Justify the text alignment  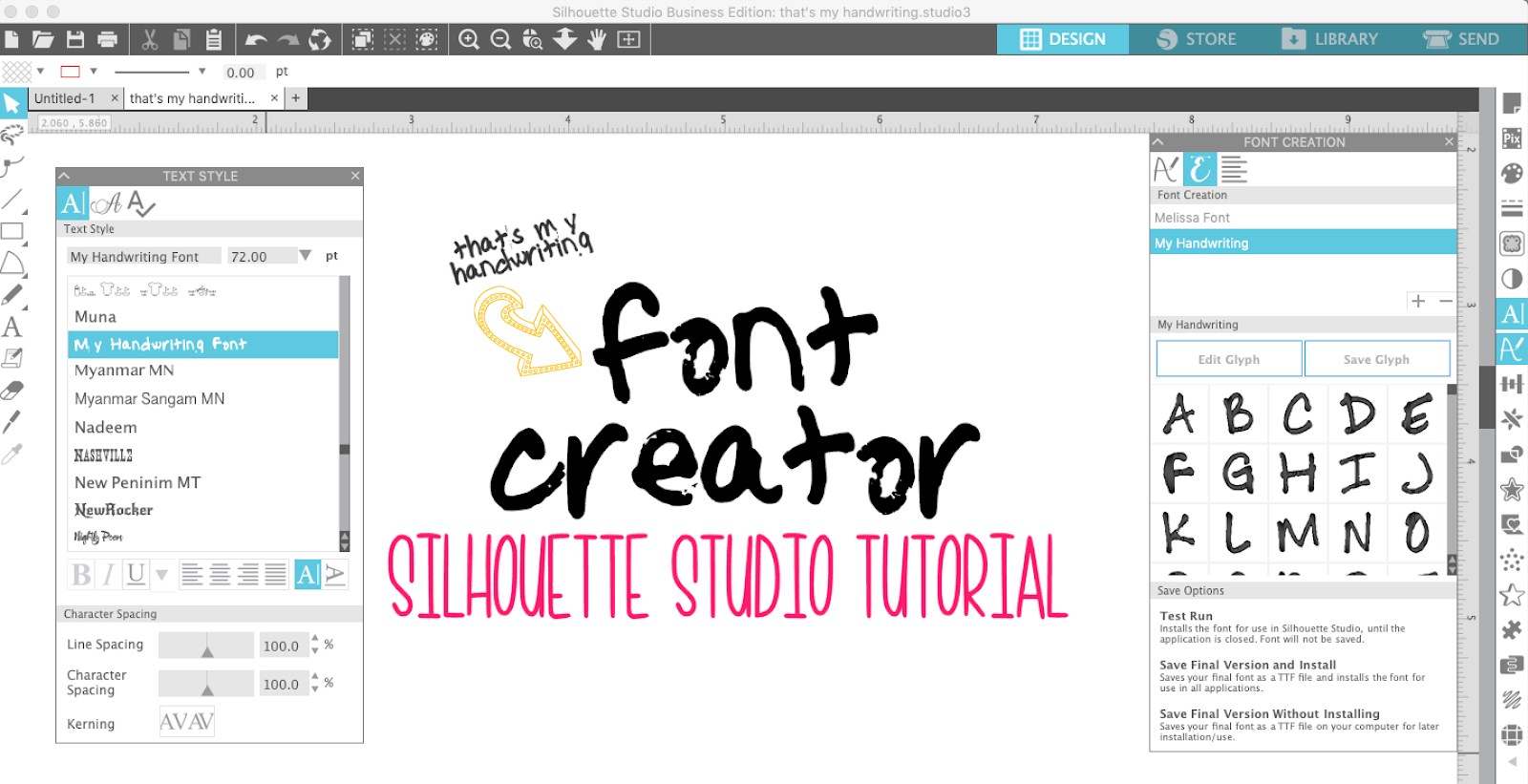276,574
